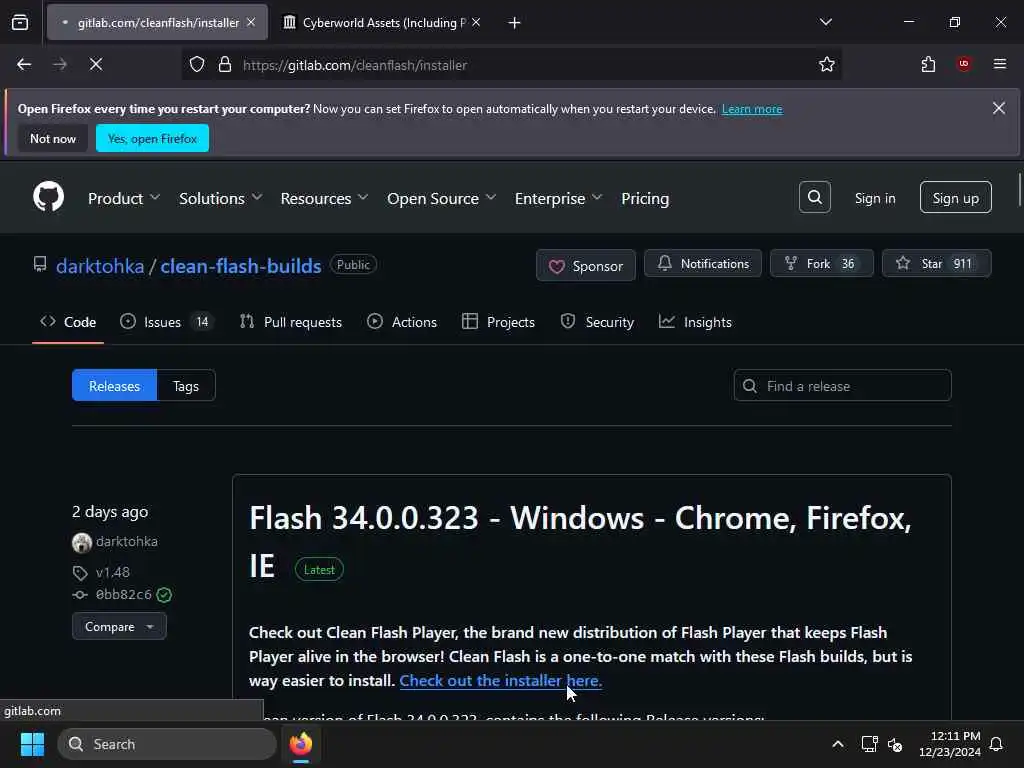Expand the Product menu

tap(123, 199)
